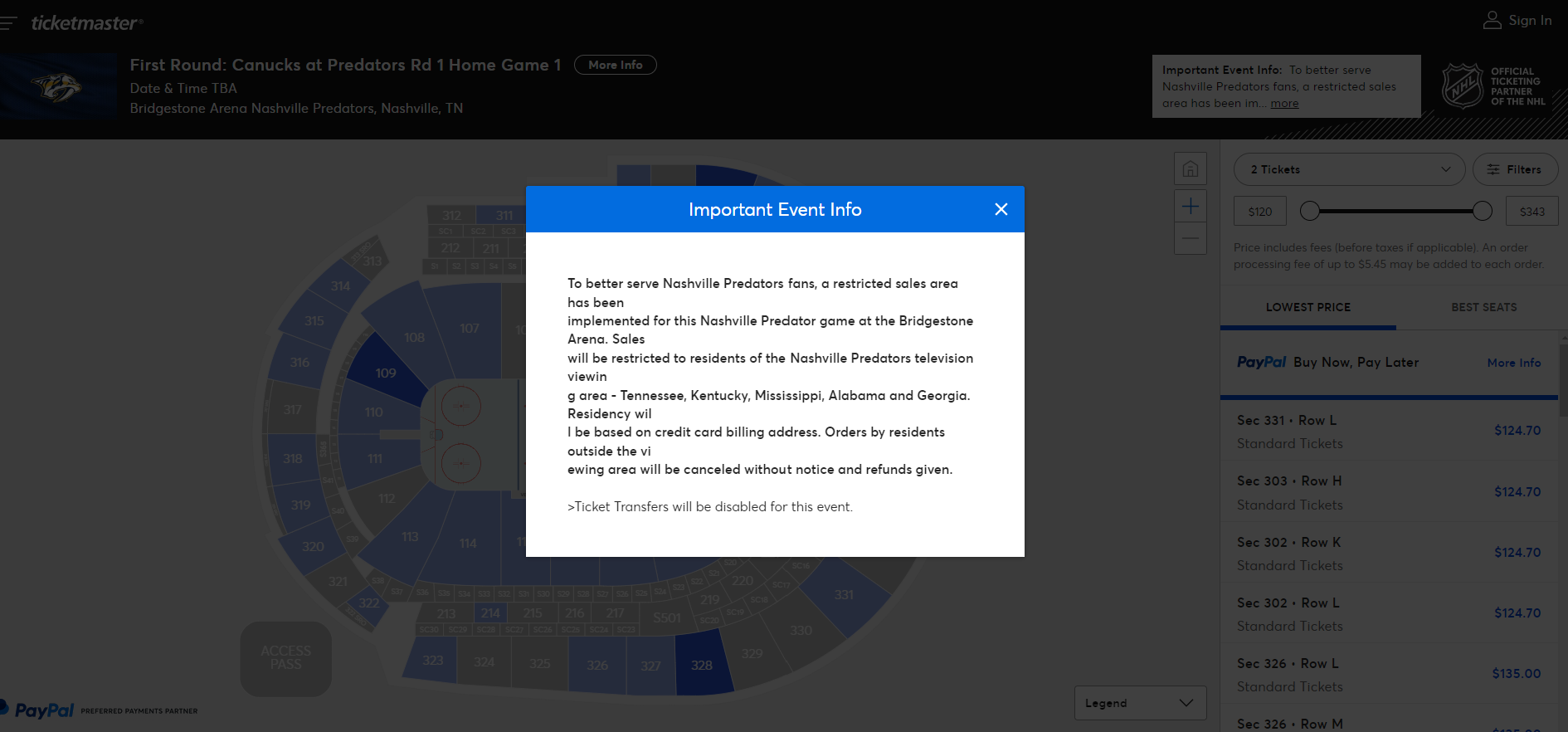Open the 2 Tickets quantity dropdown
The image size is (1568, 732).
pyautogui.click(x=1349, y=169)
